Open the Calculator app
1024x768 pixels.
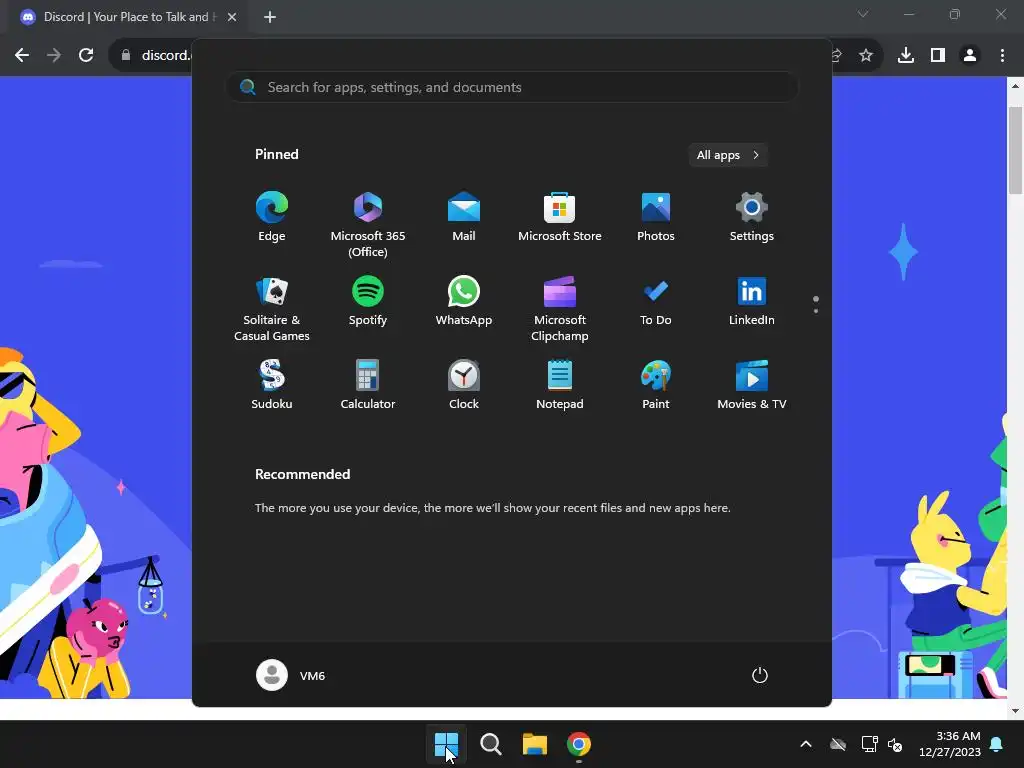[368, 385]
